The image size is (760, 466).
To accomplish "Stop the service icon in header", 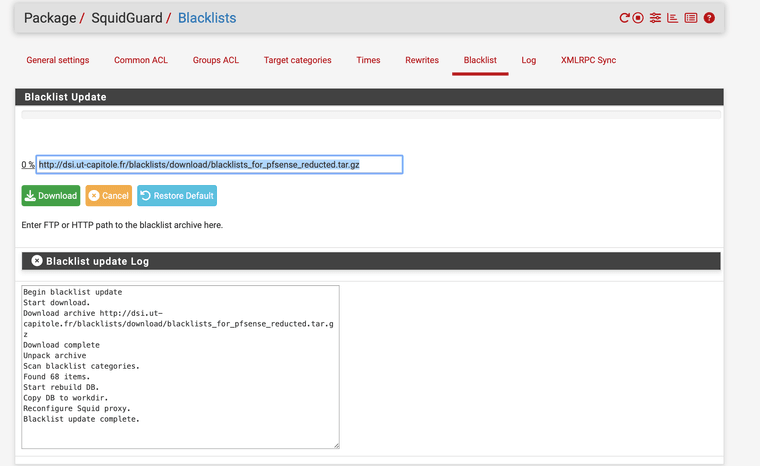I will (638, 18).
